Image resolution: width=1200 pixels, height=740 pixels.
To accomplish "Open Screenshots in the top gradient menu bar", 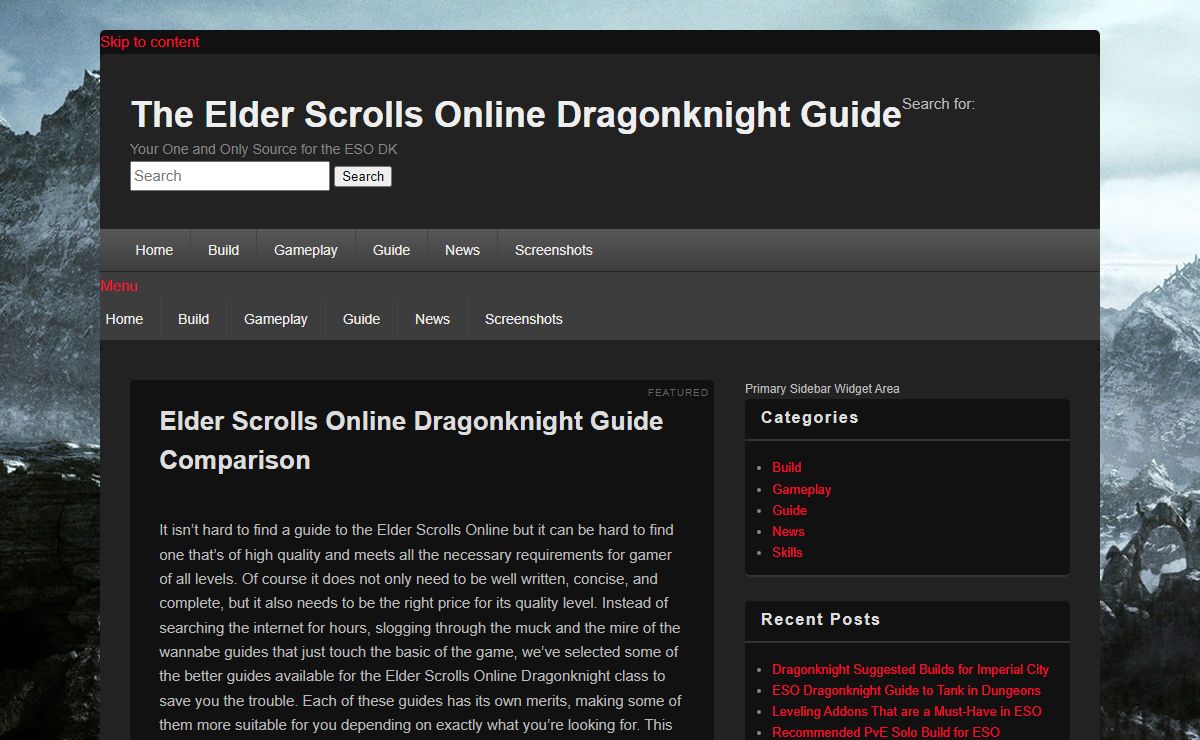I will (x=554, y=250).
